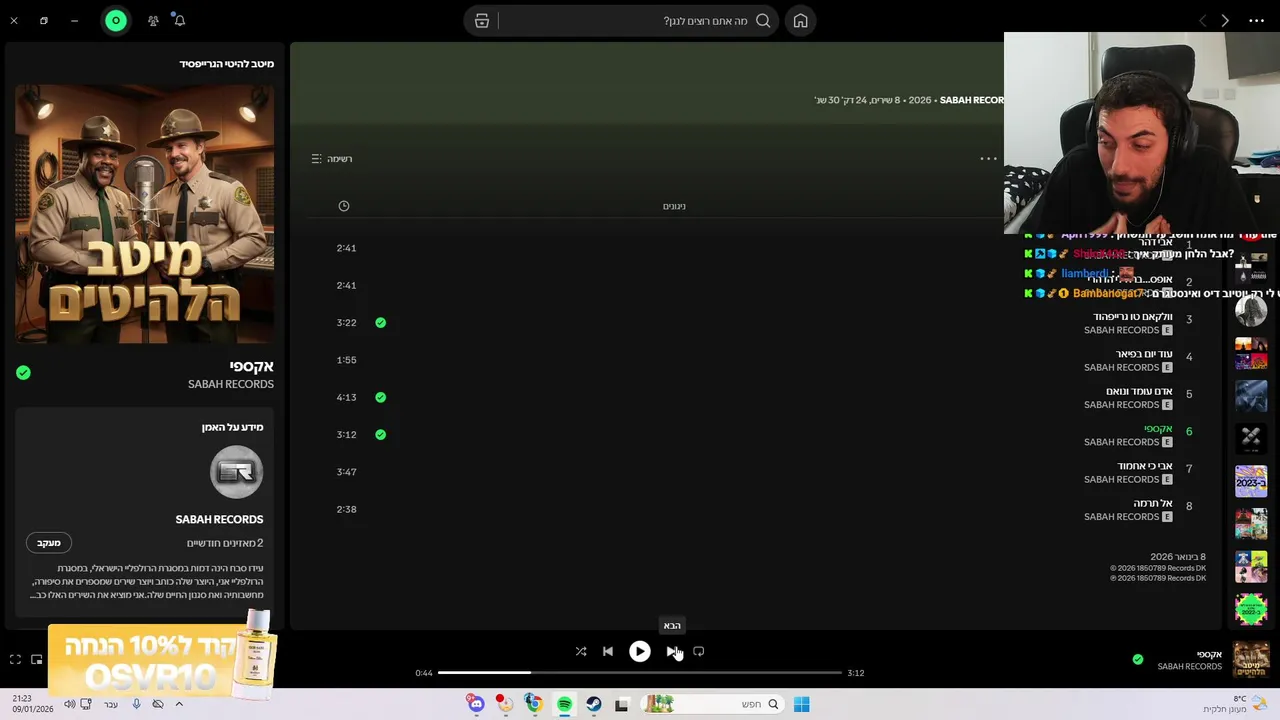Viewport: 1280px width, 720px height.
Task: Open the notifications bell
Action: [179, 20]
